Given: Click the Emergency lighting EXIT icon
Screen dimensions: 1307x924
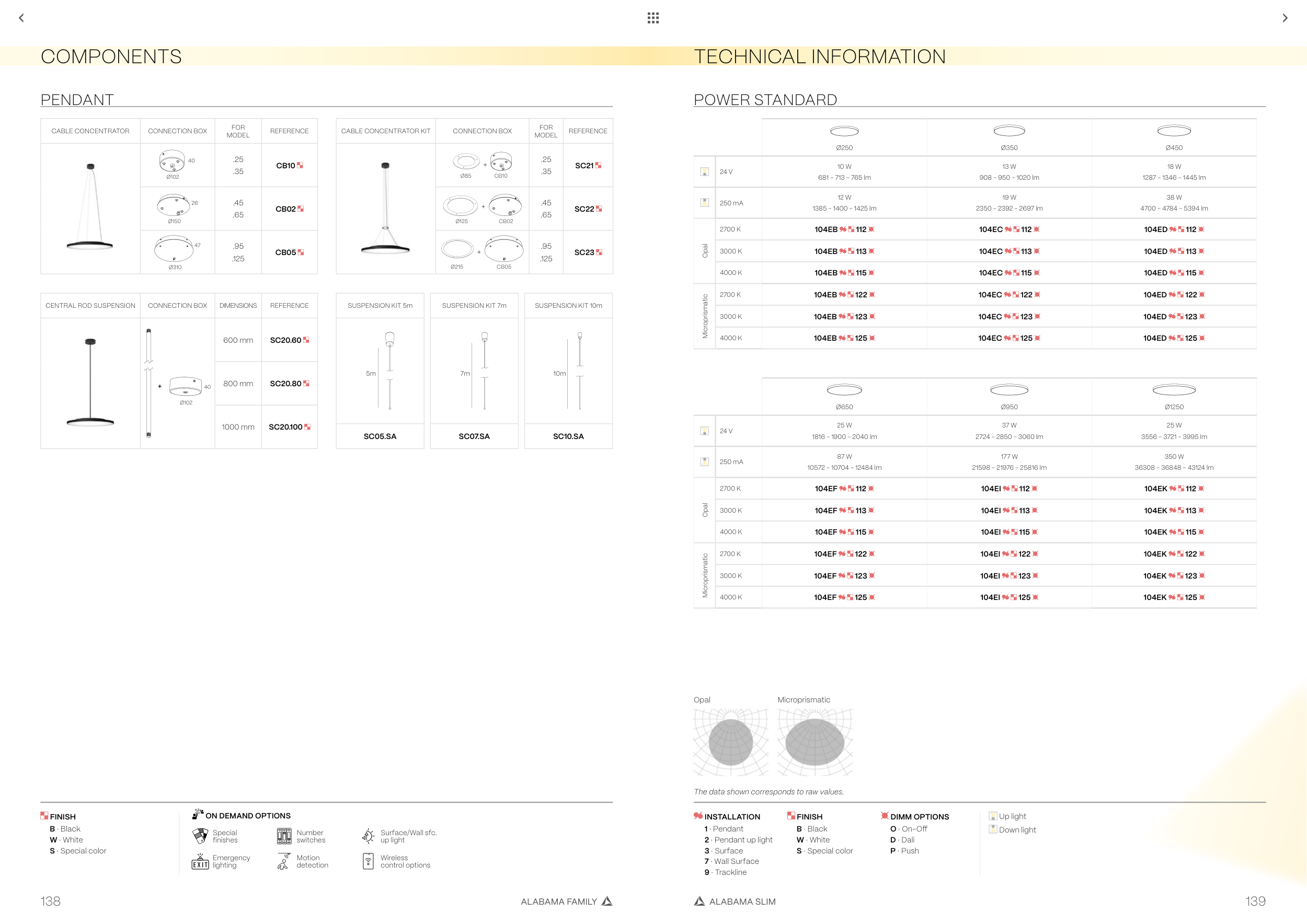Looking at the screenshot, I should [200, 861].
